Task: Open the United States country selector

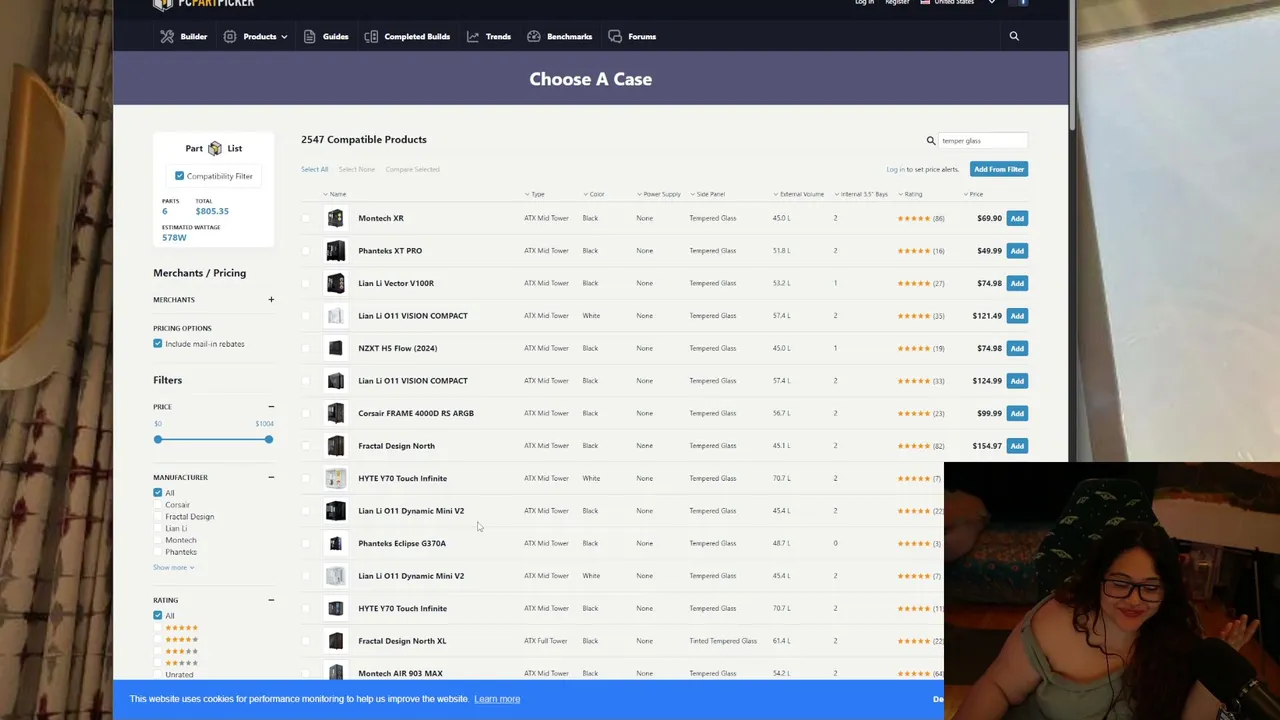Action: tap(957, 2)
